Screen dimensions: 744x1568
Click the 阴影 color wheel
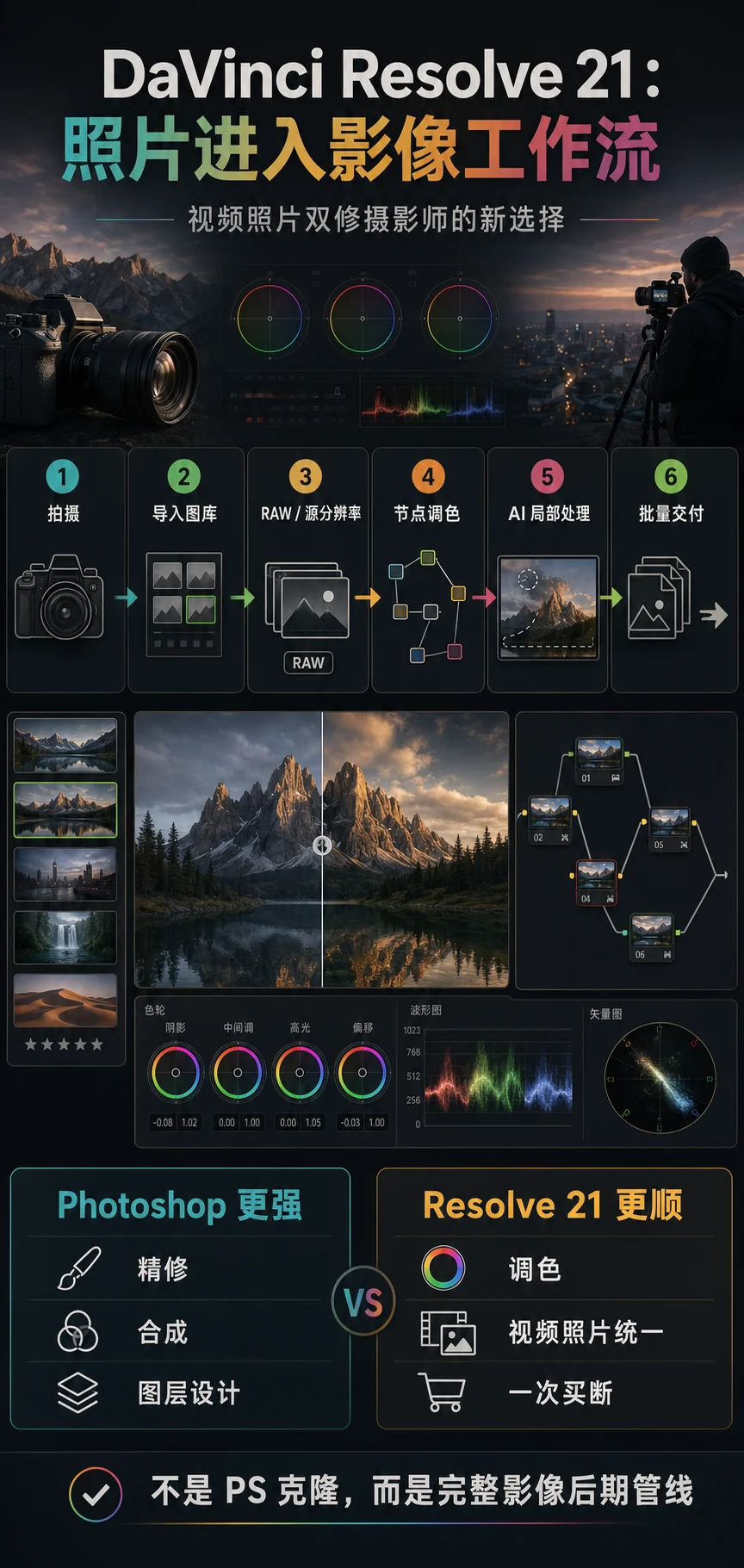176,1073
